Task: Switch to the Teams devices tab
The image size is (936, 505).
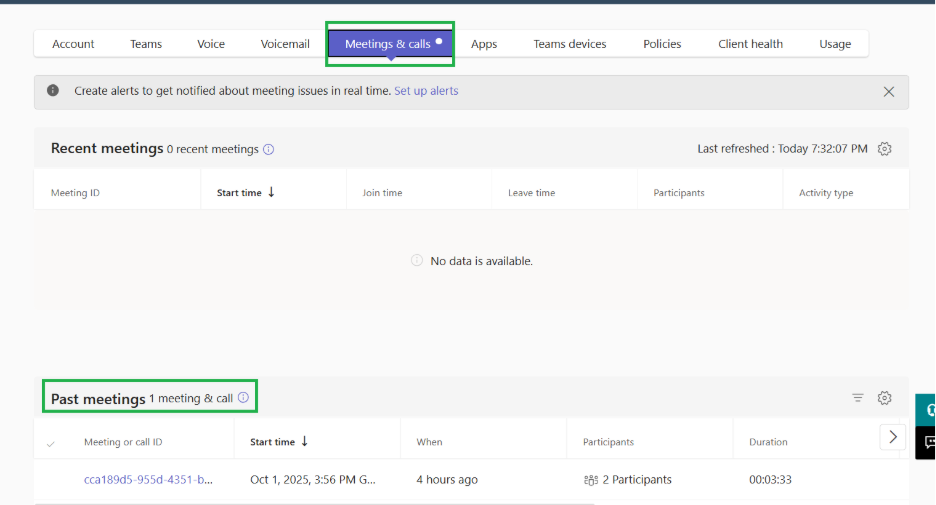Action: [569, 44]
